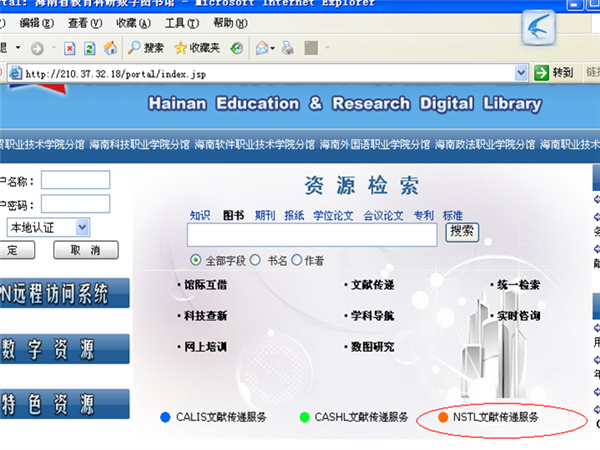
Task: Open the Mail icon dropdown arrow
Action: click(x=272, y=48)
